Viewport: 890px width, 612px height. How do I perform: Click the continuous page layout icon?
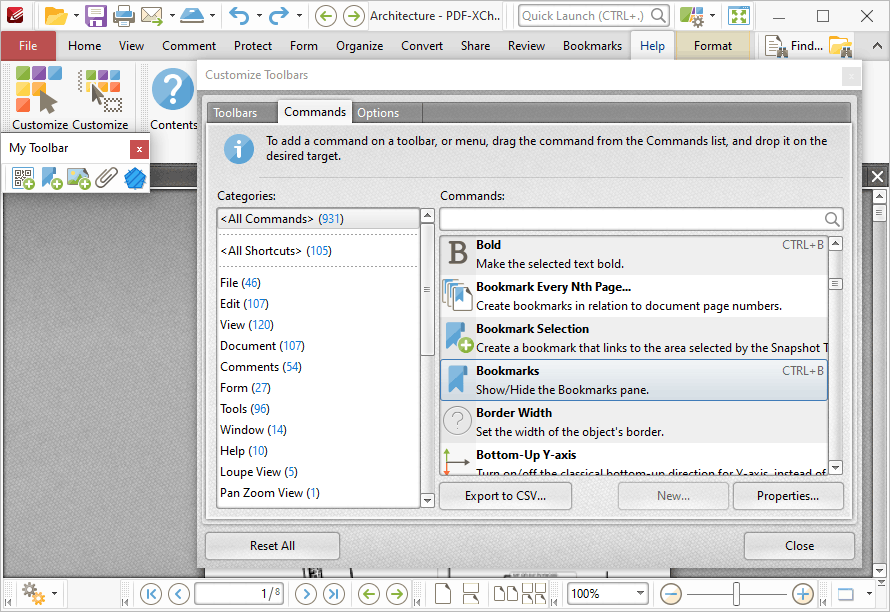(471, 594)
